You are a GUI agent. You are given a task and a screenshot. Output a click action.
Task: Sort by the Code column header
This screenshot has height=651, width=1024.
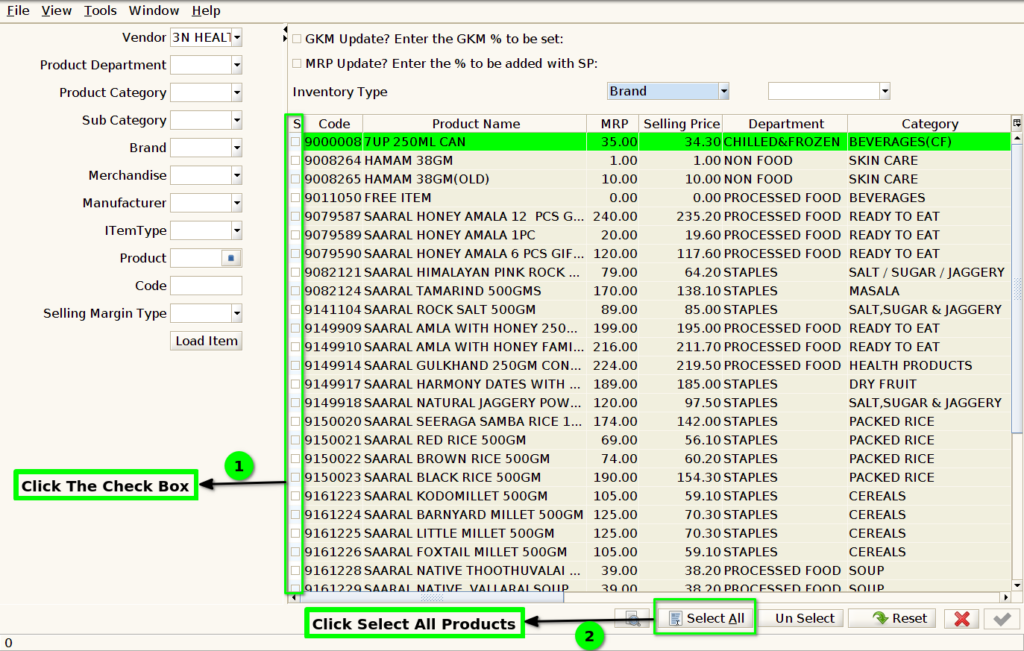[x=334, y=123]
